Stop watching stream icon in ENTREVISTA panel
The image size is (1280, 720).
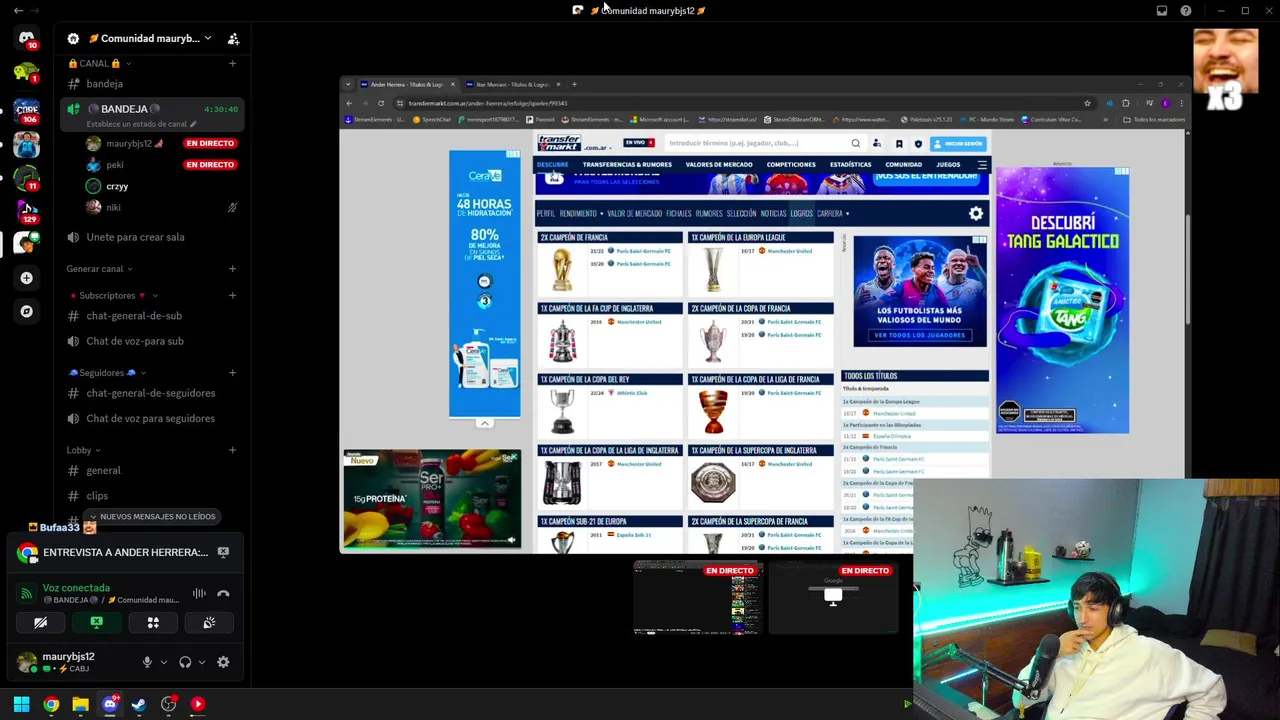[x=223, y=552]
